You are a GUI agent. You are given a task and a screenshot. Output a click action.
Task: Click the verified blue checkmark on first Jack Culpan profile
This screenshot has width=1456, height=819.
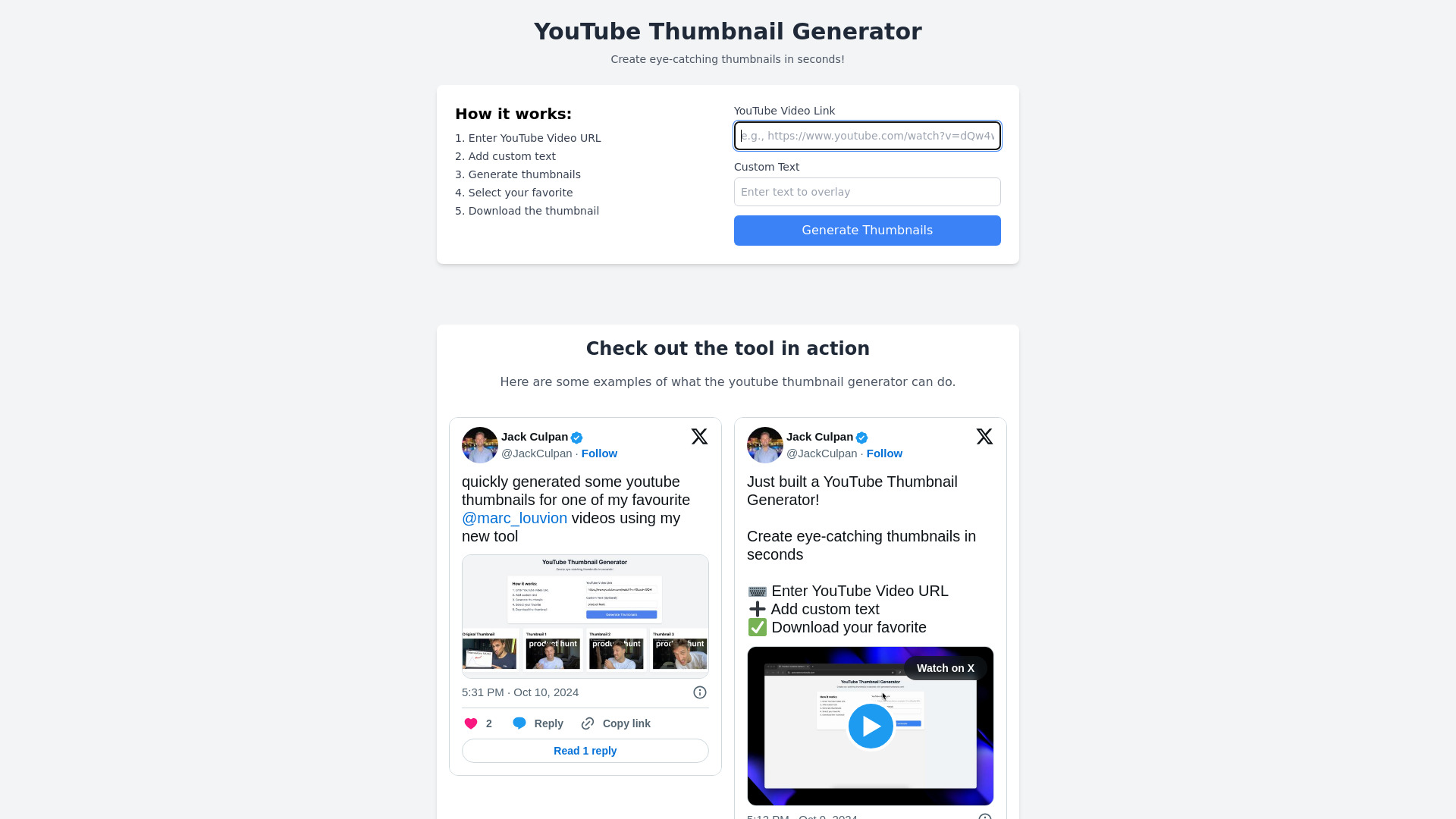(x=576, y=436)
